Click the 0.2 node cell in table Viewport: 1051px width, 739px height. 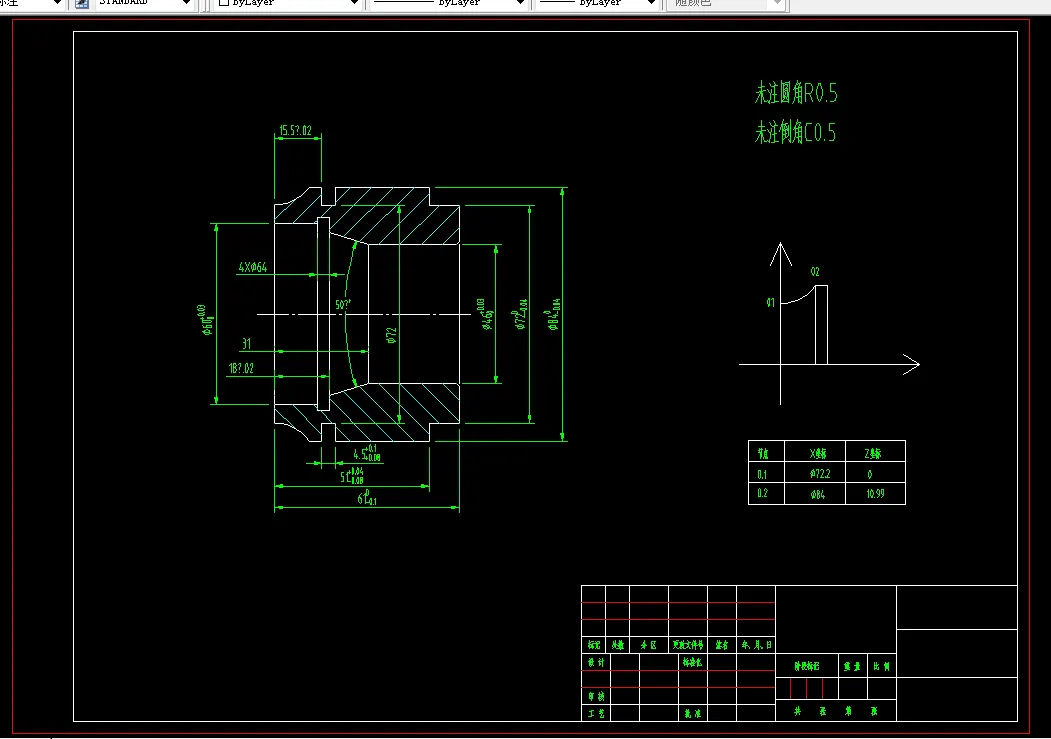(766, 494)
